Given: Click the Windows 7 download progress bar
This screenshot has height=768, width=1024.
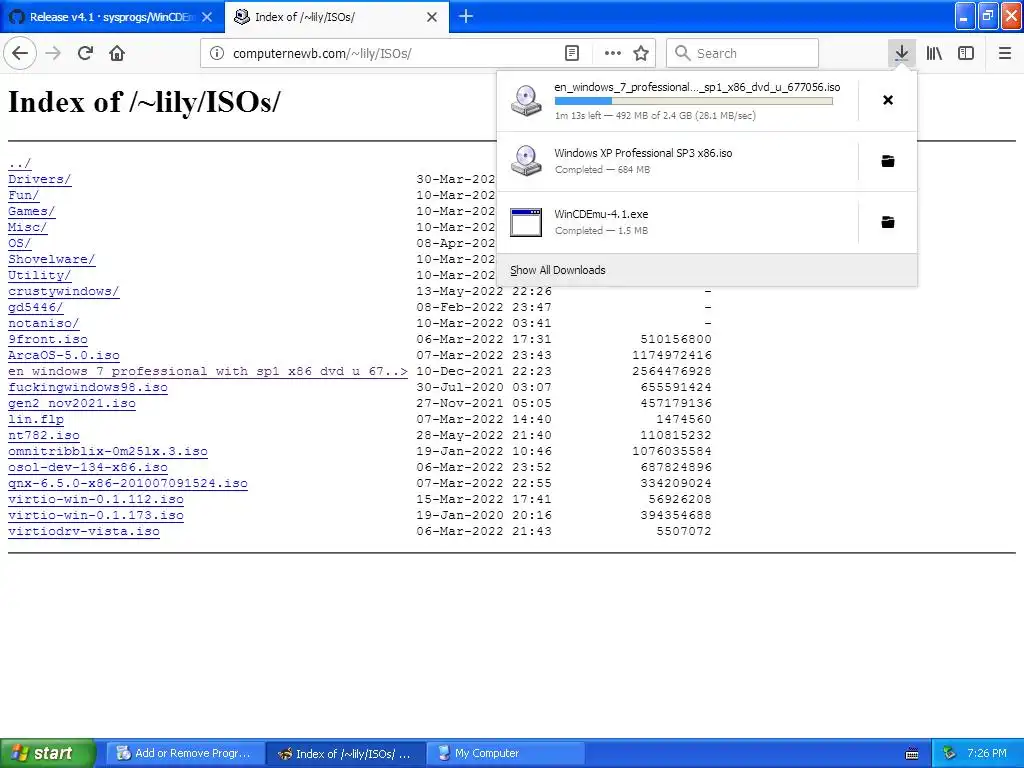Looking at the screenshot, I should (x=694, y=101).
